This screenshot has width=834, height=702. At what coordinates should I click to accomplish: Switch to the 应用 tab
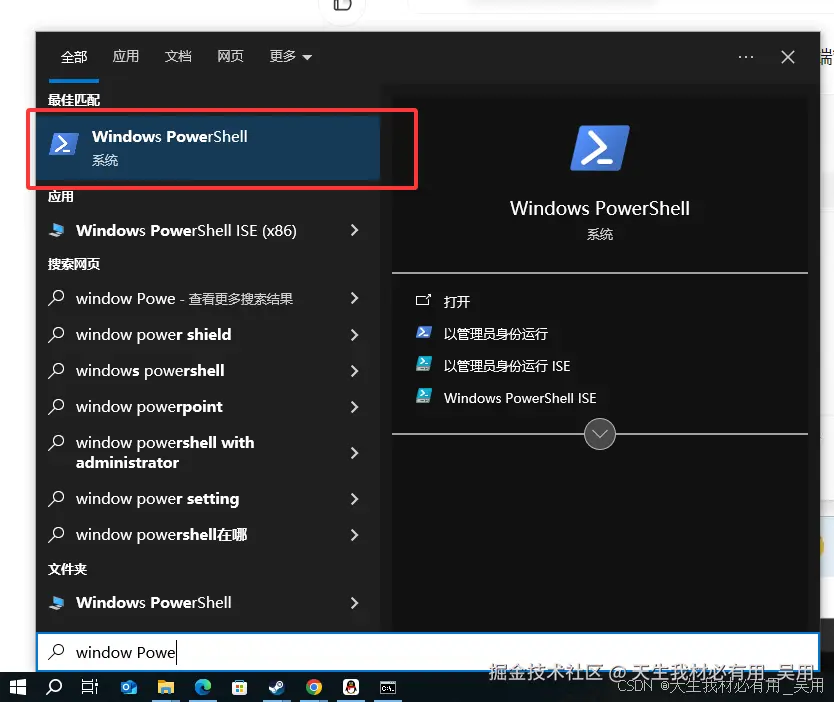[126, 56]
